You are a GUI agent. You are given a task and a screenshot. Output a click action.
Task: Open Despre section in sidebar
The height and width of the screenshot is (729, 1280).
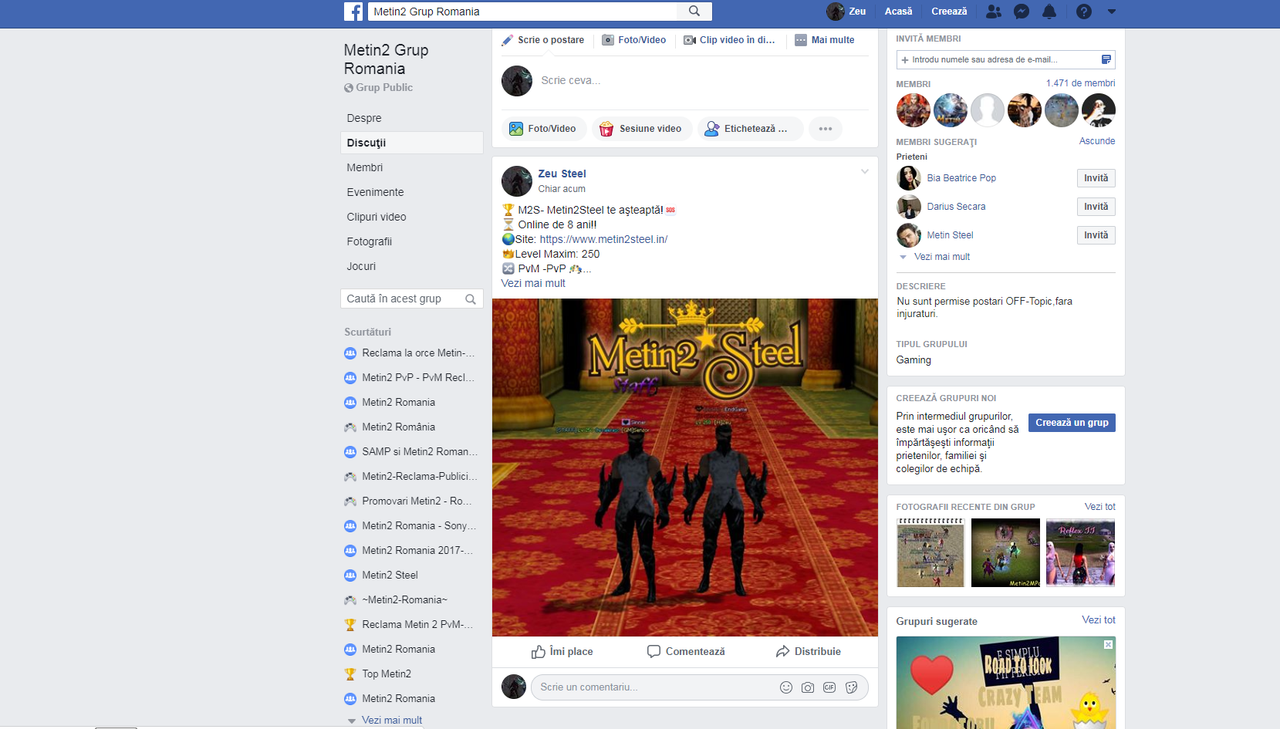point(364,118)
